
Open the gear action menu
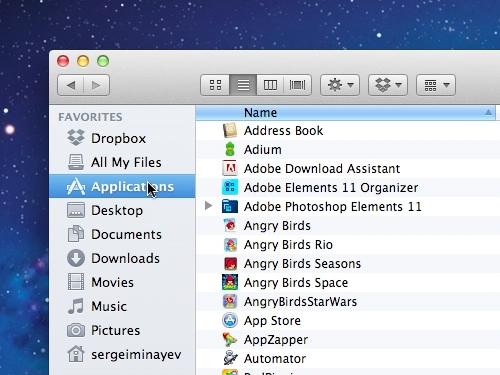pyautogui.click(x=340, y=85)
